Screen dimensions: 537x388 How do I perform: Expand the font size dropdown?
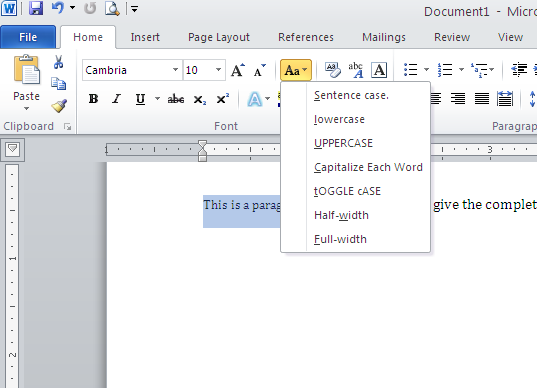tap(218, 70)
